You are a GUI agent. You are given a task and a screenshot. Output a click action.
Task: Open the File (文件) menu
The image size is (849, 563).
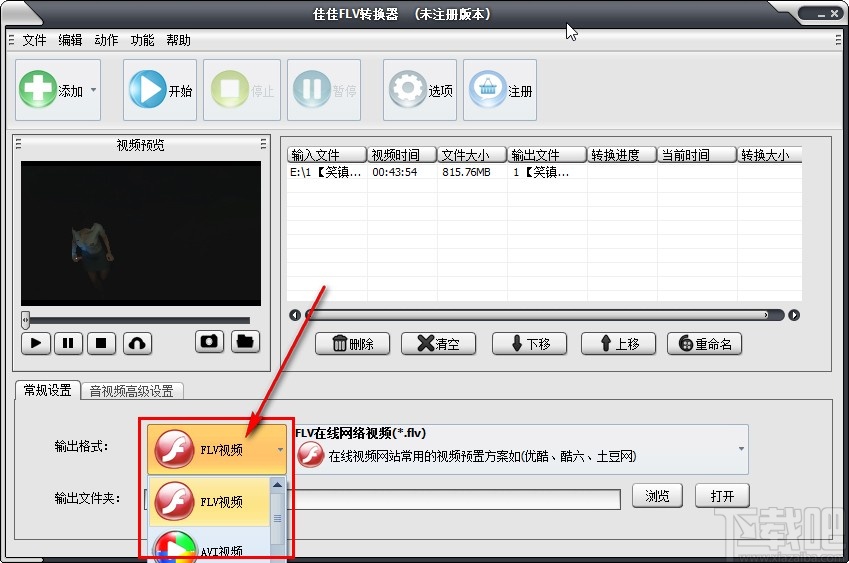[x=35, y=40]
